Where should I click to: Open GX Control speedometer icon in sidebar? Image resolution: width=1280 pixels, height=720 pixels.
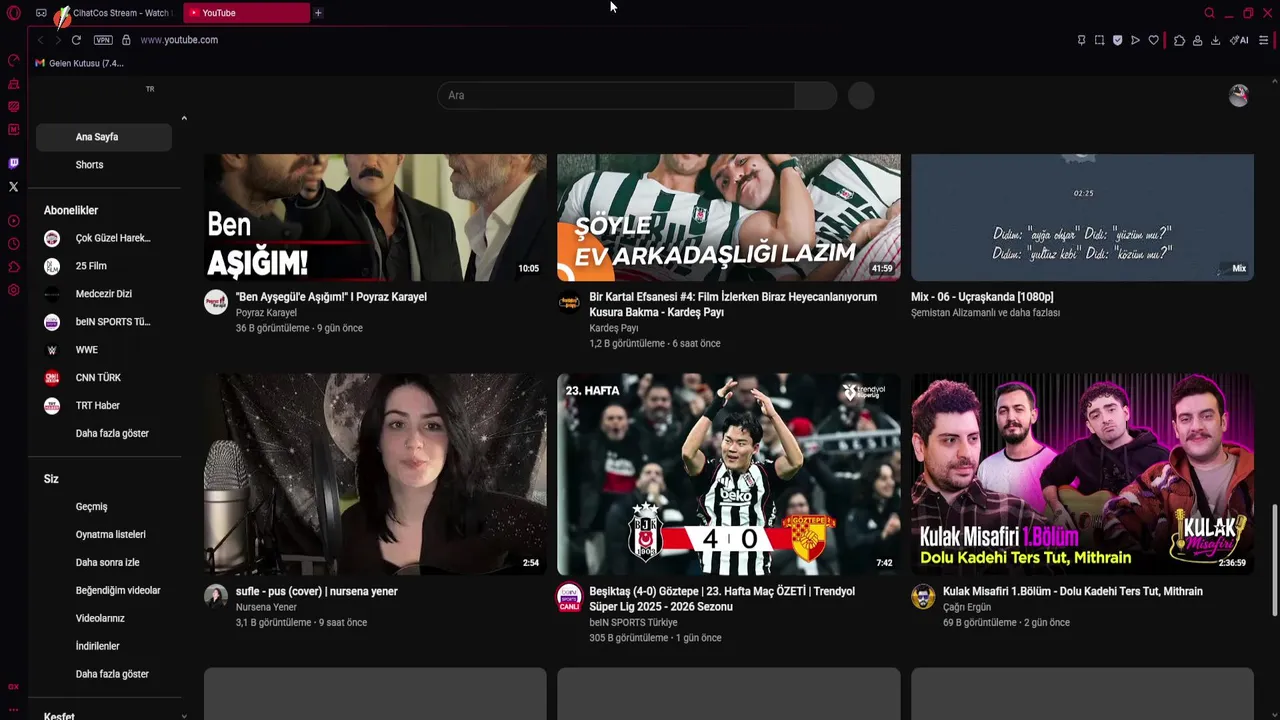pos(14,61)
